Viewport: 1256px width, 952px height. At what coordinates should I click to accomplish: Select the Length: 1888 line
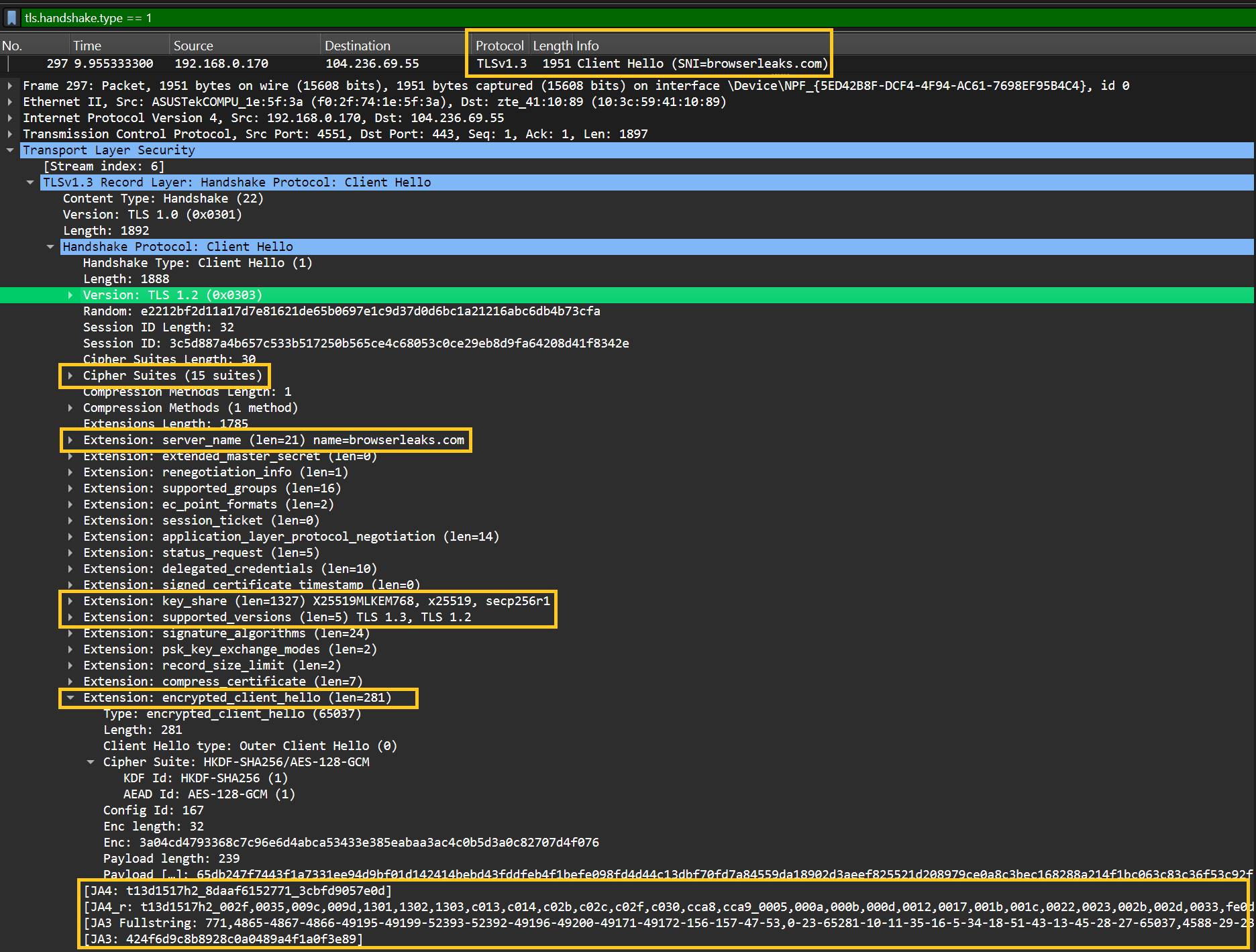(126, 279)
